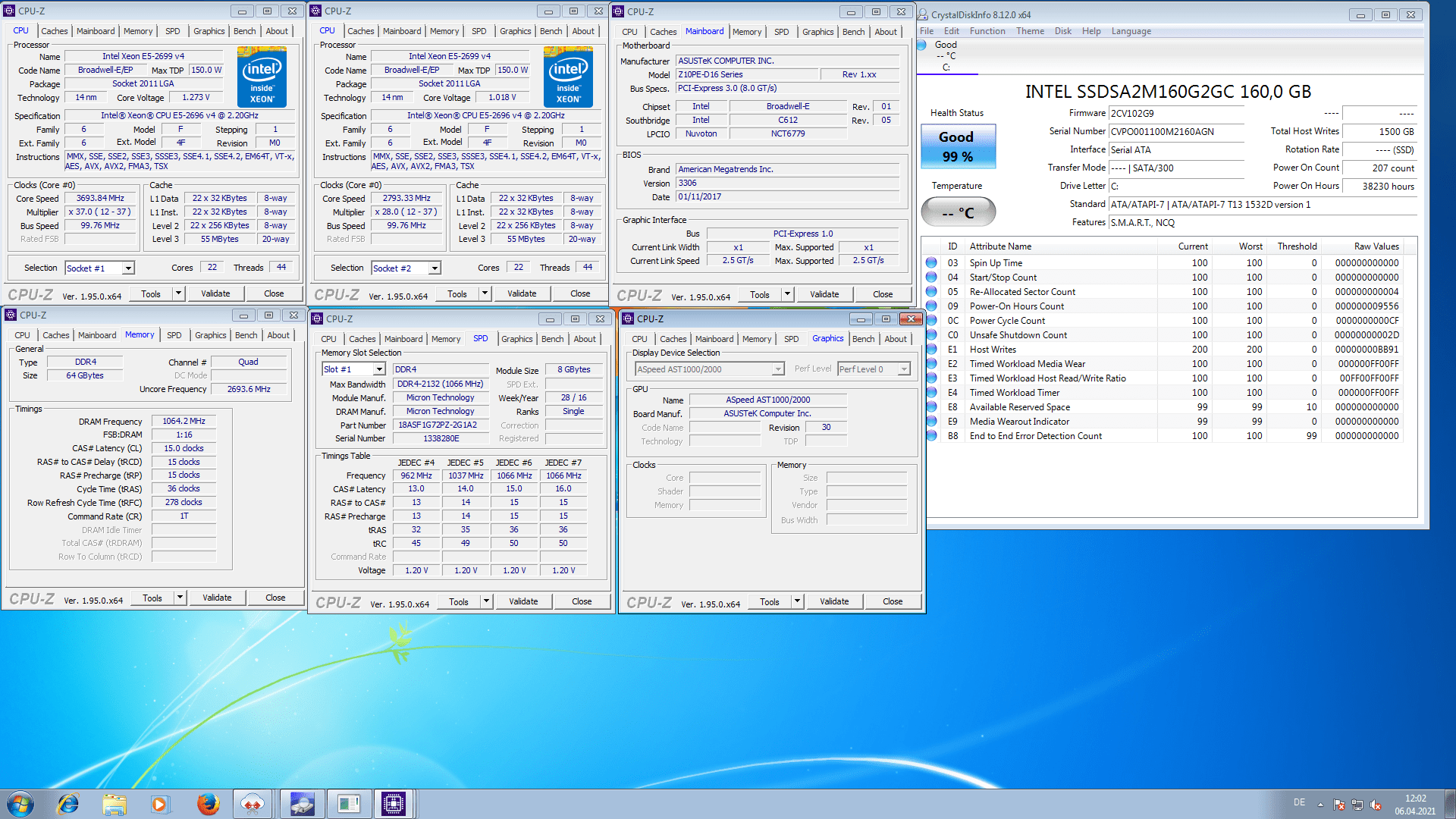Click status circle for Re-Allocated Sector Count

[x=931, y=291]
